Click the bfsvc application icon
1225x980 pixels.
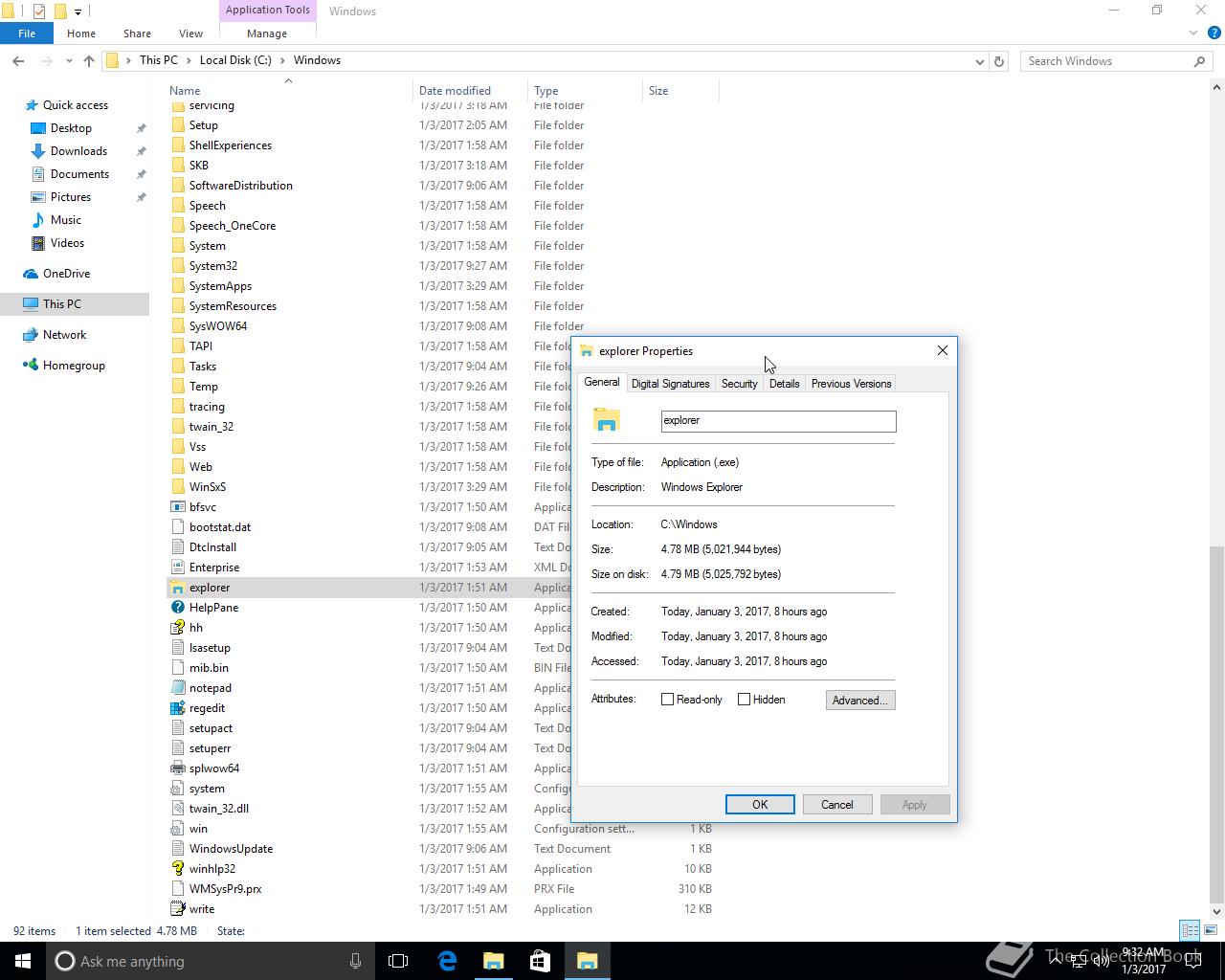pyautogui.click(x=177, y=507)
